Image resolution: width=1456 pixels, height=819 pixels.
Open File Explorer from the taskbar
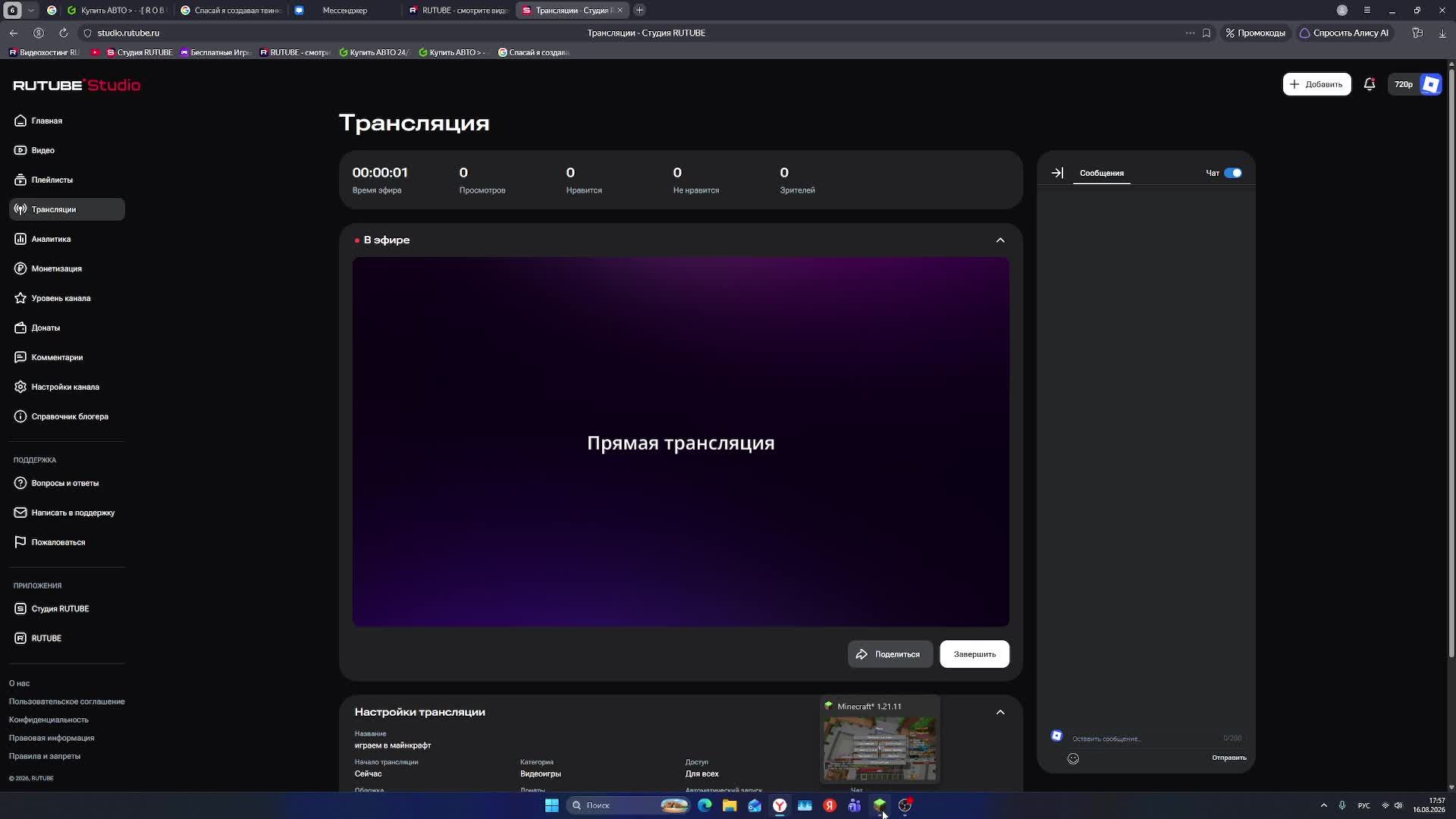point(730,805)
